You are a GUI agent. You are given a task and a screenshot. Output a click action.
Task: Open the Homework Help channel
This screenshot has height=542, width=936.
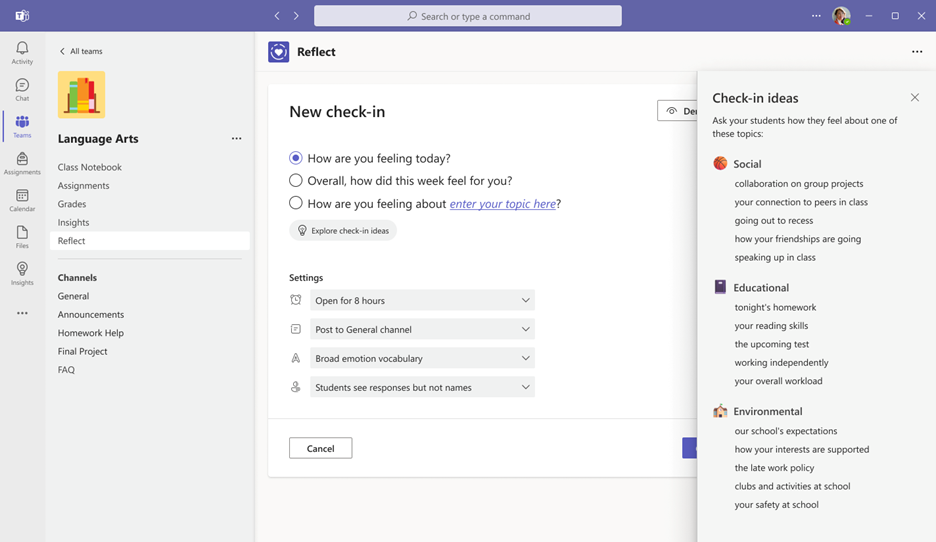(x=91, y=333)
